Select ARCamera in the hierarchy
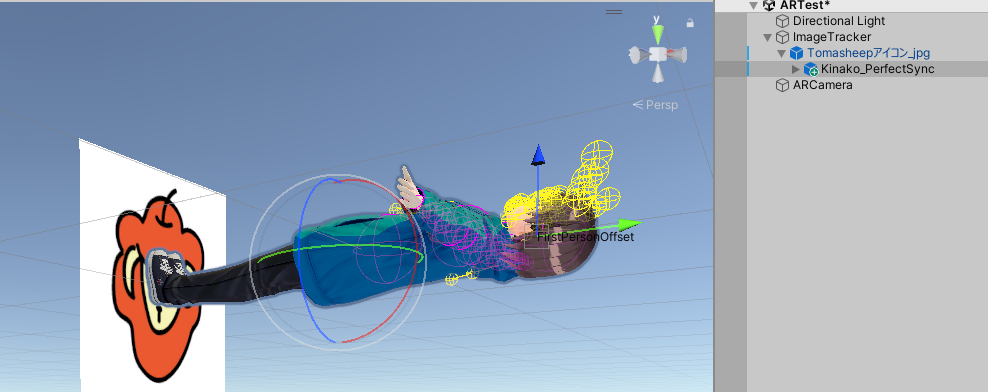Image resolution: width=988 pixels, height=392 pixels. [822, 85]
